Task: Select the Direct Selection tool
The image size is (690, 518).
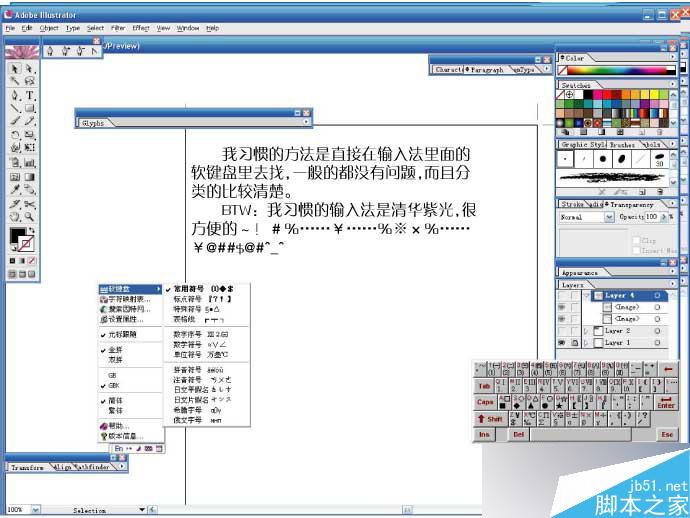Action: pyautogui.click(x=29, y=69)
